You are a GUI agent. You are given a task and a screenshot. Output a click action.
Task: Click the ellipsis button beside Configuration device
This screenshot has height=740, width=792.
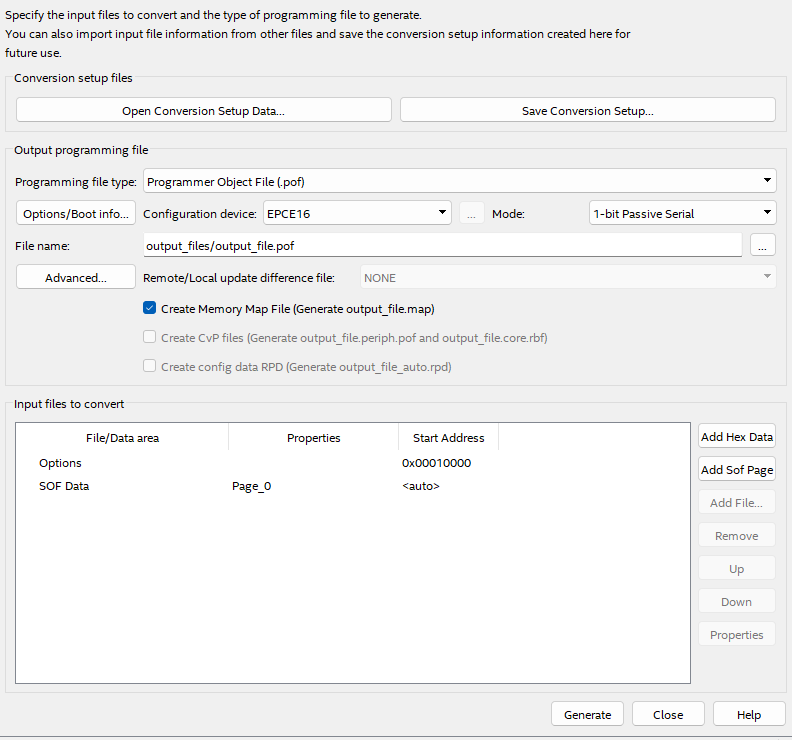tap(472, 213)
